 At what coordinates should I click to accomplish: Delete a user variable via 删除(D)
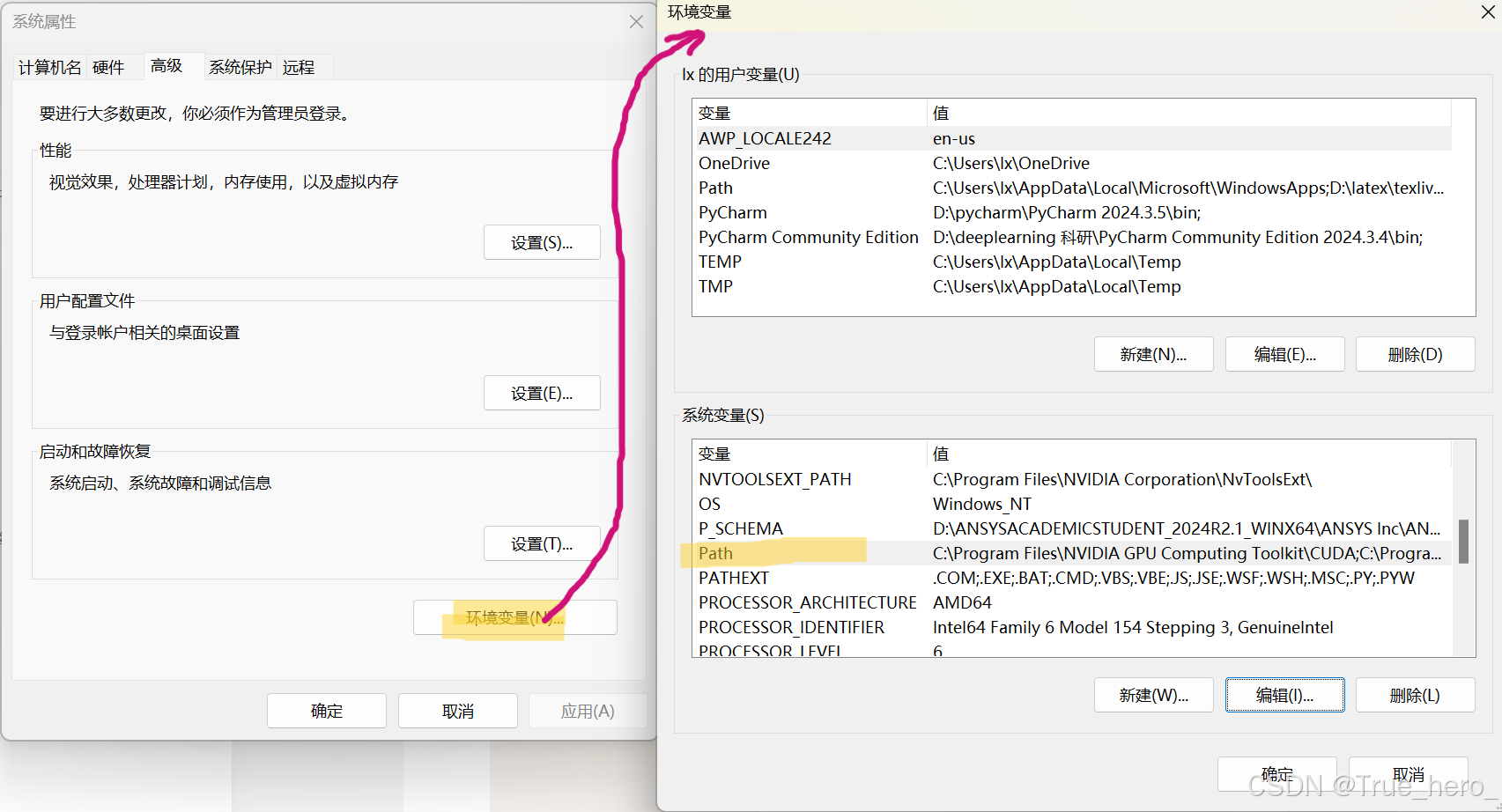[1415, 354]
